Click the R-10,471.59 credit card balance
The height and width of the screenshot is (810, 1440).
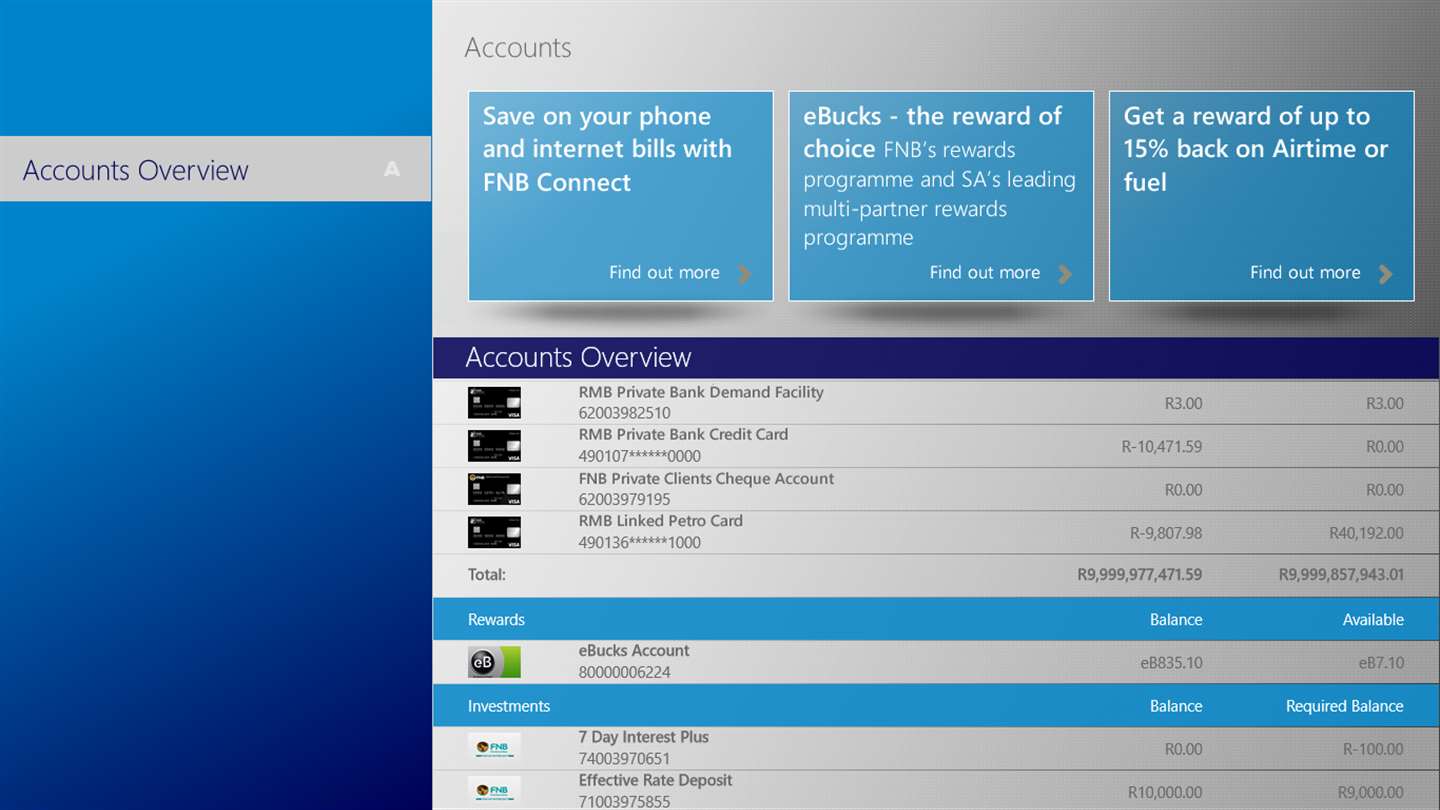1162,447
